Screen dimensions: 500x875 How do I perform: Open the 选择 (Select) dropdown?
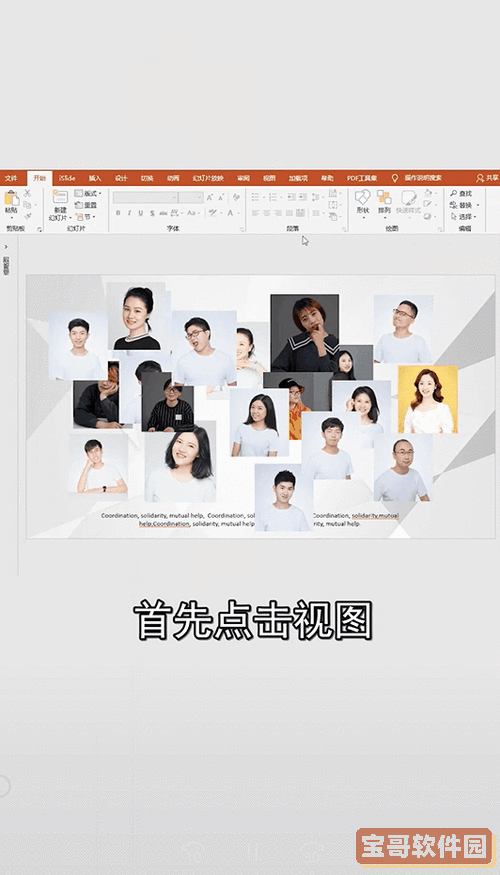pos(463,217)
